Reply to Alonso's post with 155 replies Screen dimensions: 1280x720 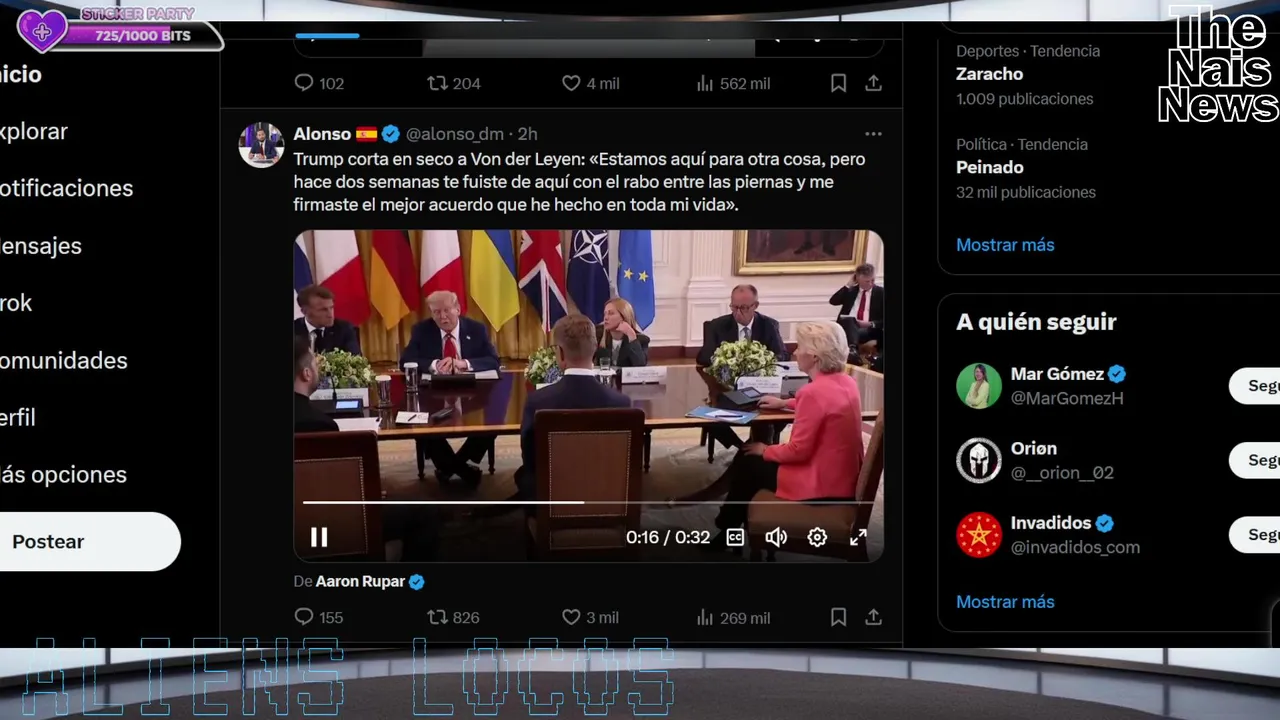click(319, 618)
